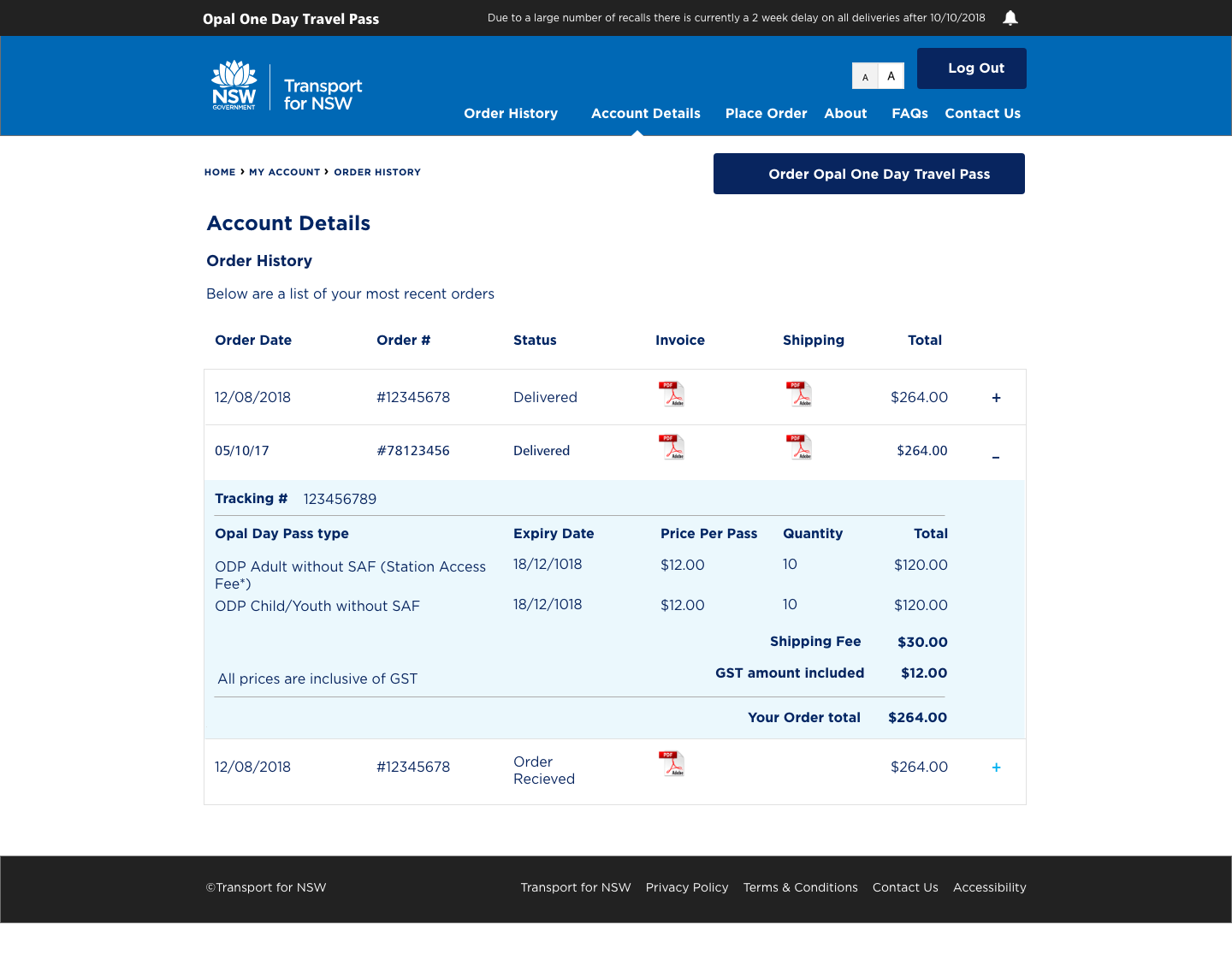
Task: Click the Shipping column header
Action: pyautogui.click(x=814, y=341)
